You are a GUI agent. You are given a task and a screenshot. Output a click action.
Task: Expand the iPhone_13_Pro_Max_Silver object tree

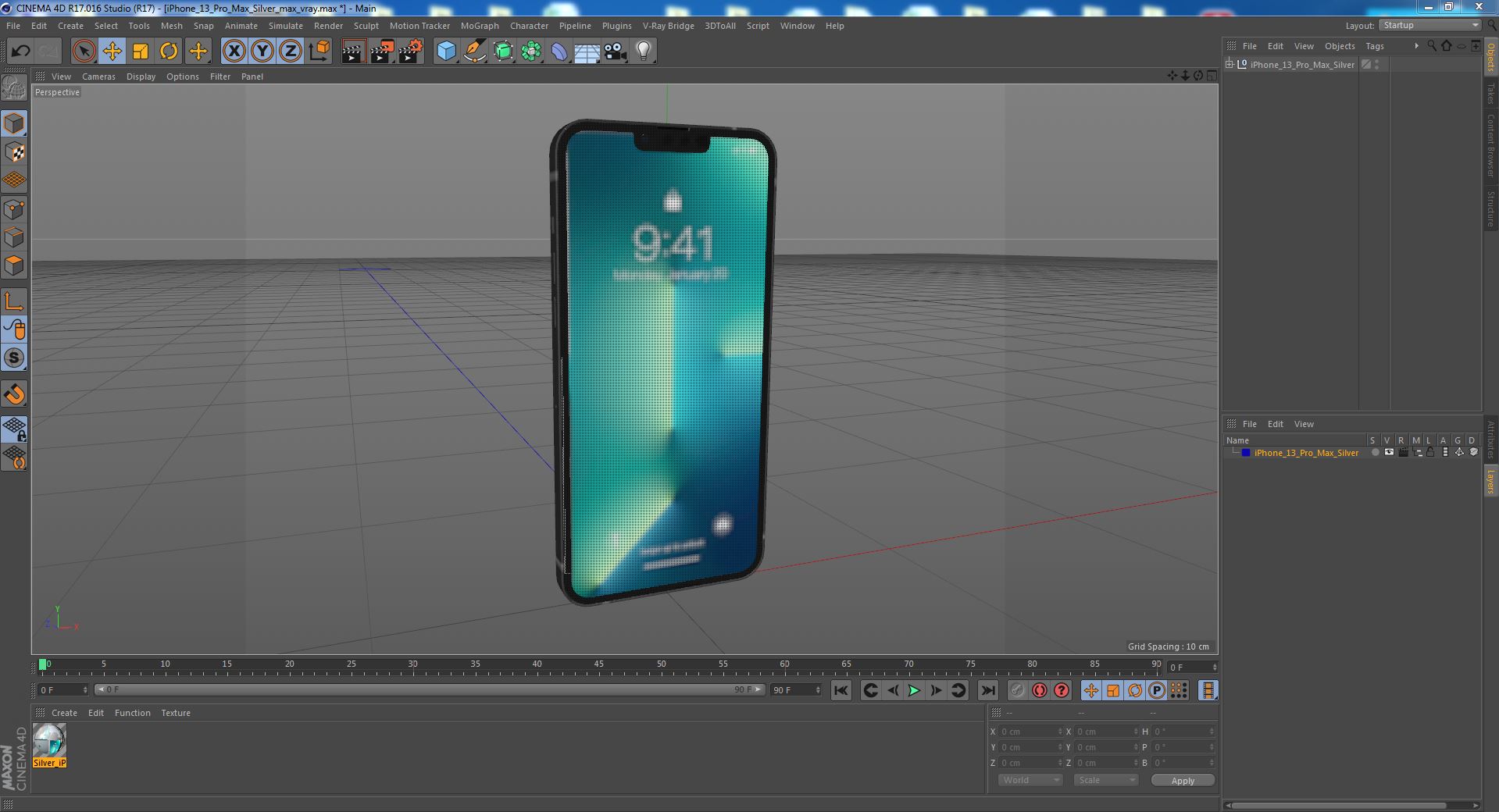point(1230,64)
